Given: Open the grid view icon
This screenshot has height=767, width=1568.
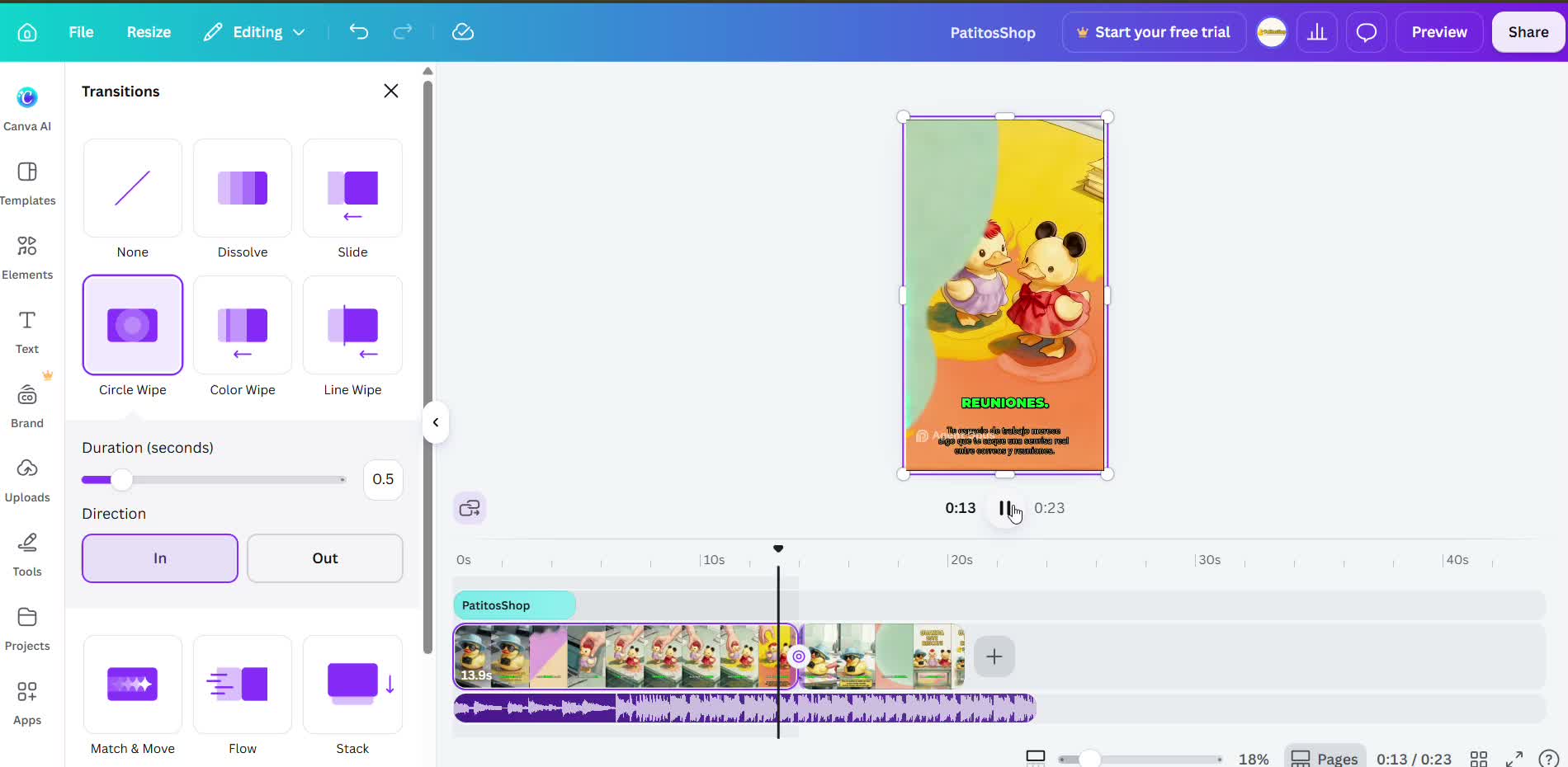Looking at the screenshot, I should point(1479,759).
